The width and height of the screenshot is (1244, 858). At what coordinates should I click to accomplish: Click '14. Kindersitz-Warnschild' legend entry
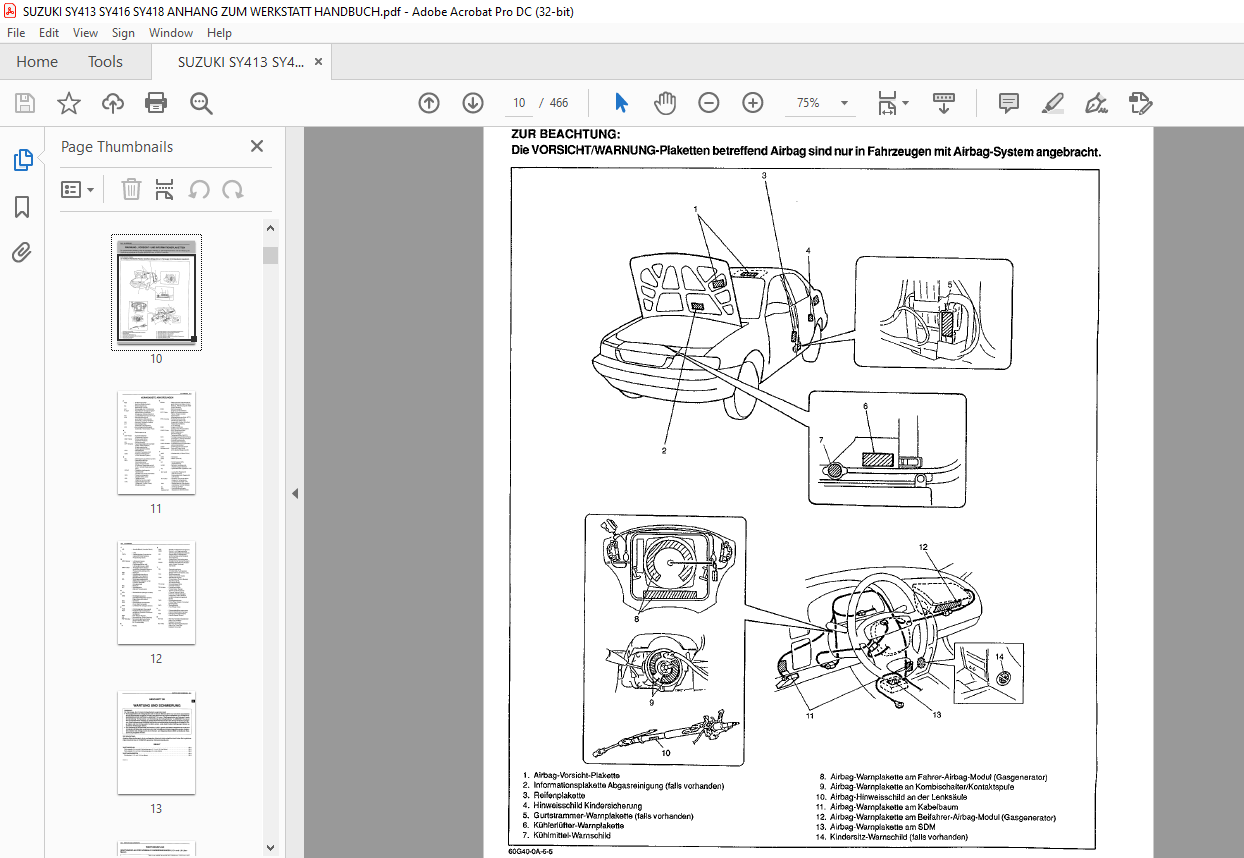(893, 836)
